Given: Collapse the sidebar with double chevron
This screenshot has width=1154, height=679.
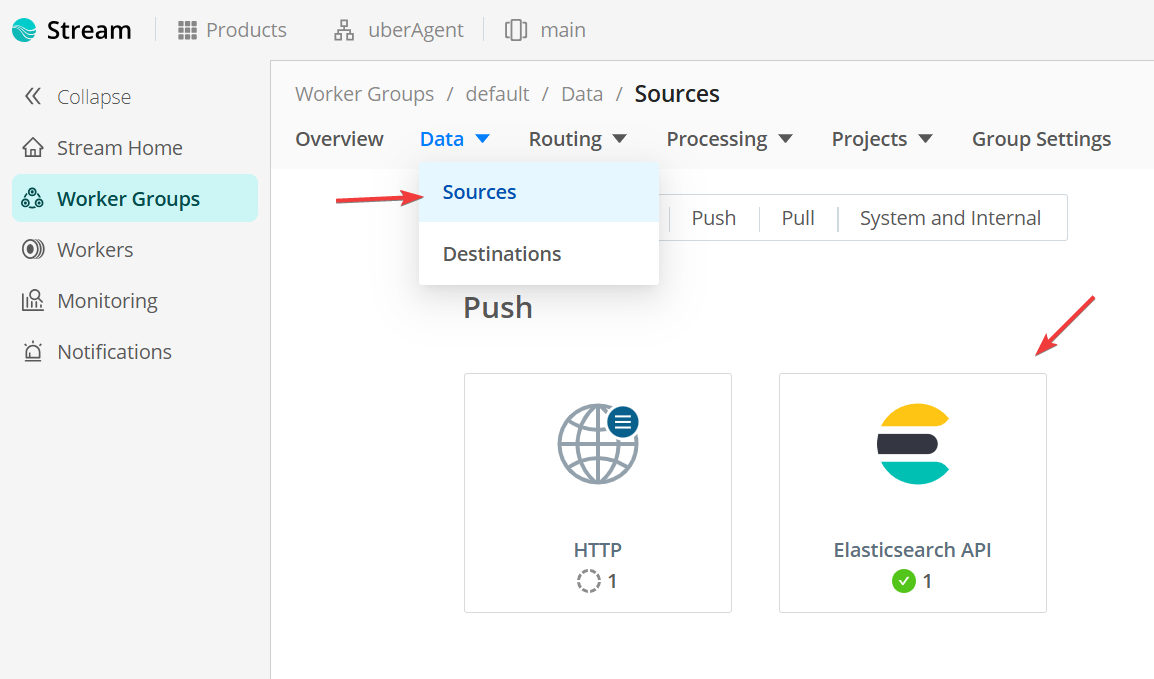Looking at the screenshot, I should [34, 97].
